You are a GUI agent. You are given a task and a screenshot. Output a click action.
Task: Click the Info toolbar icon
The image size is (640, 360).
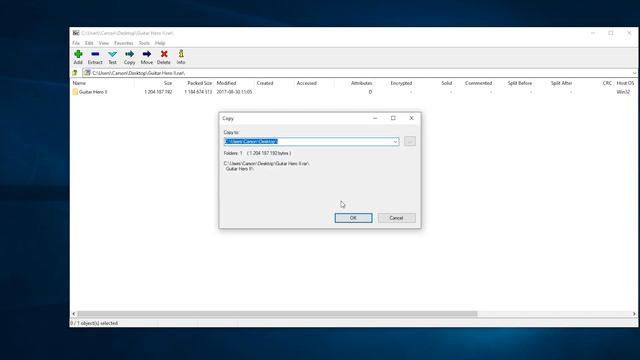point(181,57)
